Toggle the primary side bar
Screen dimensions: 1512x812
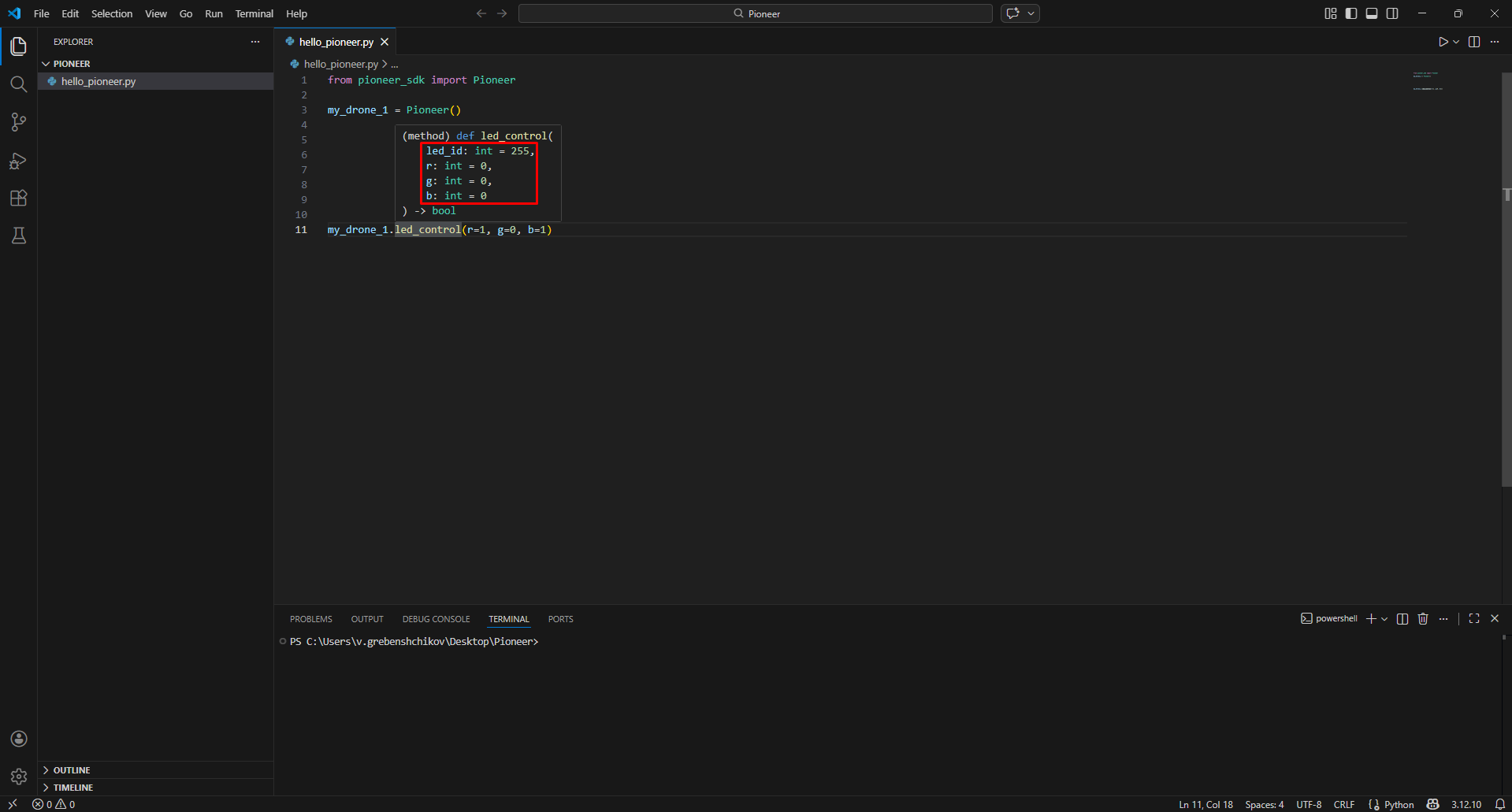pyautogui.click(x=1351, y=13)
